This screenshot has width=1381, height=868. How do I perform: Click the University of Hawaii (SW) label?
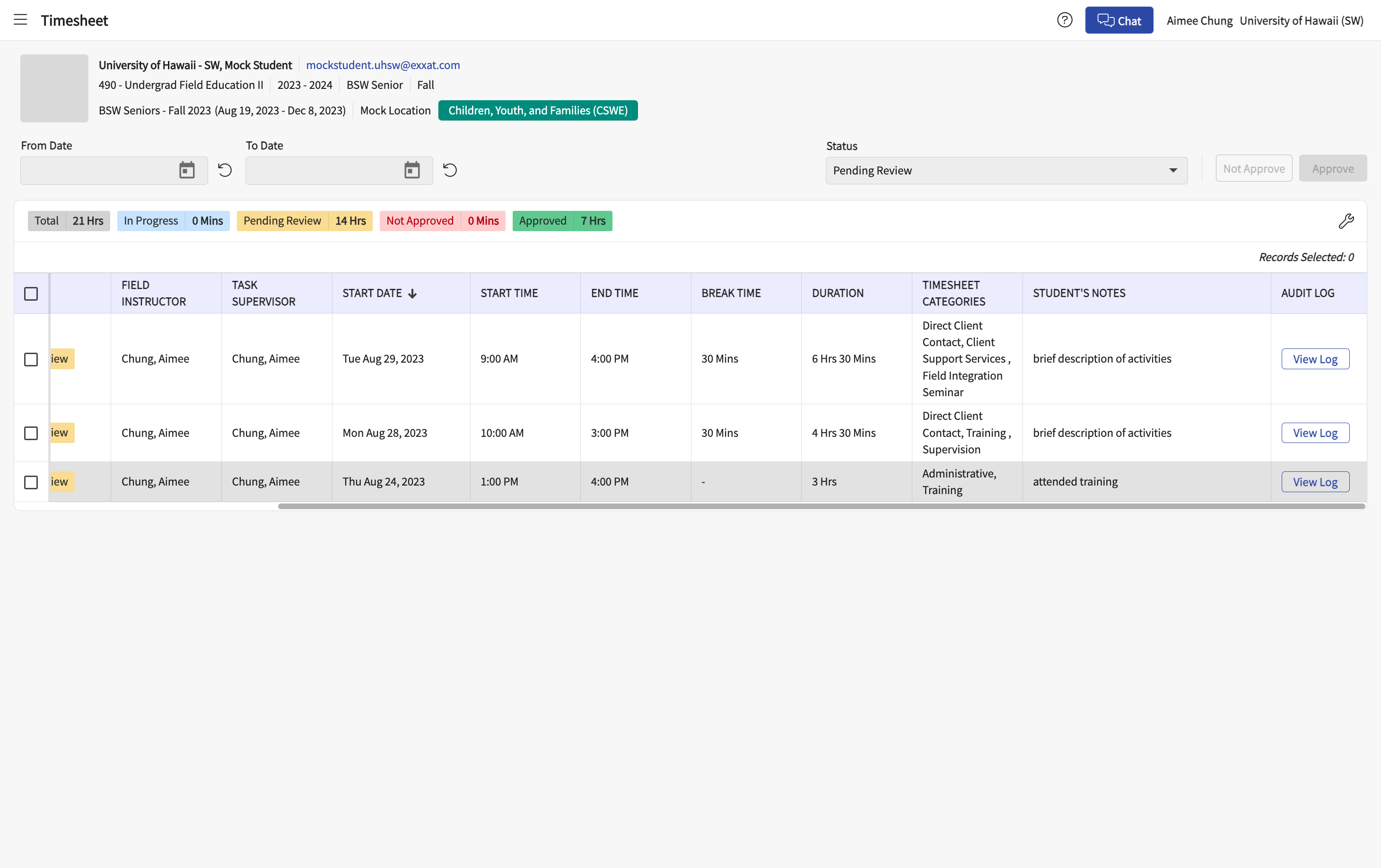click(x=1301, y=21)
